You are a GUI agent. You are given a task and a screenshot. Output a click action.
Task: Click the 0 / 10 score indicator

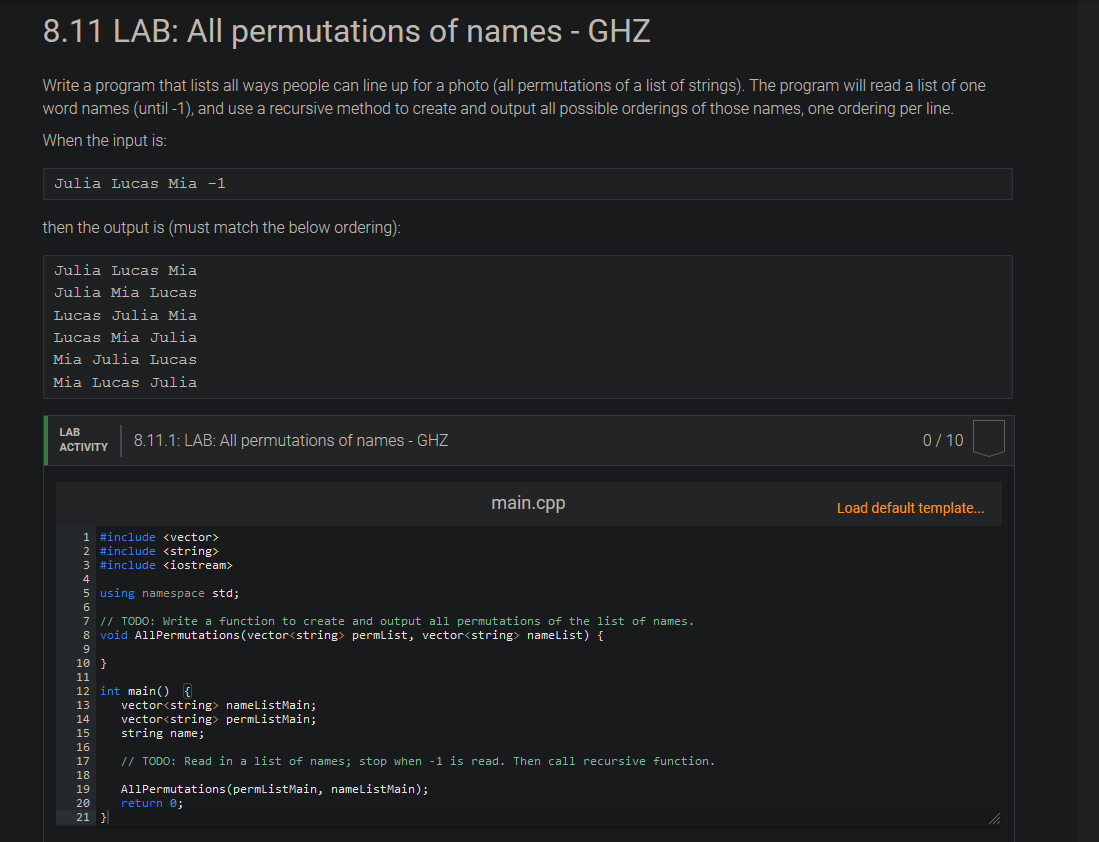(x=942, y=439)
